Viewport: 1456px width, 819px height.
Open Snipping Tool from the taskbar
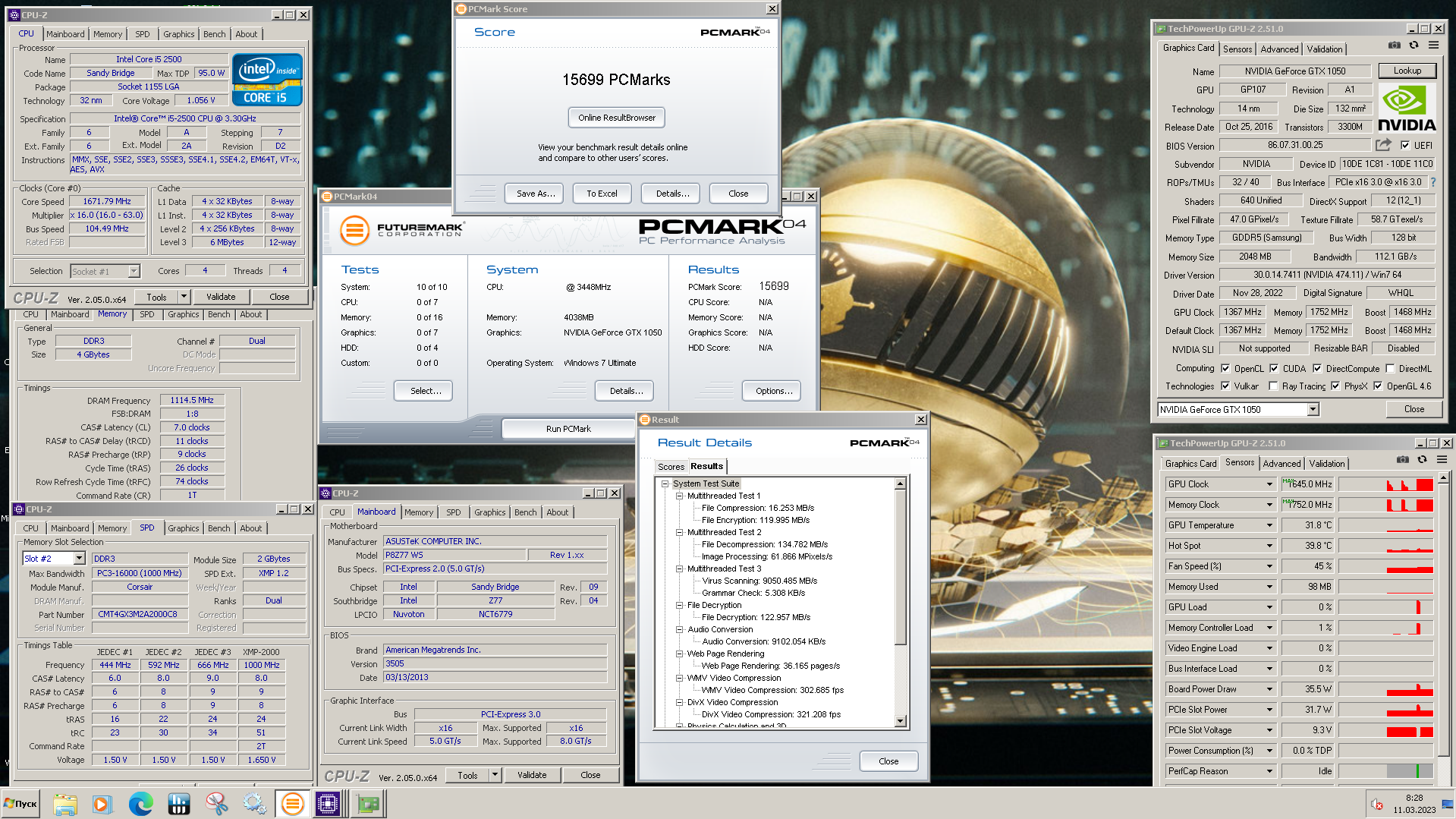point(217,803)
